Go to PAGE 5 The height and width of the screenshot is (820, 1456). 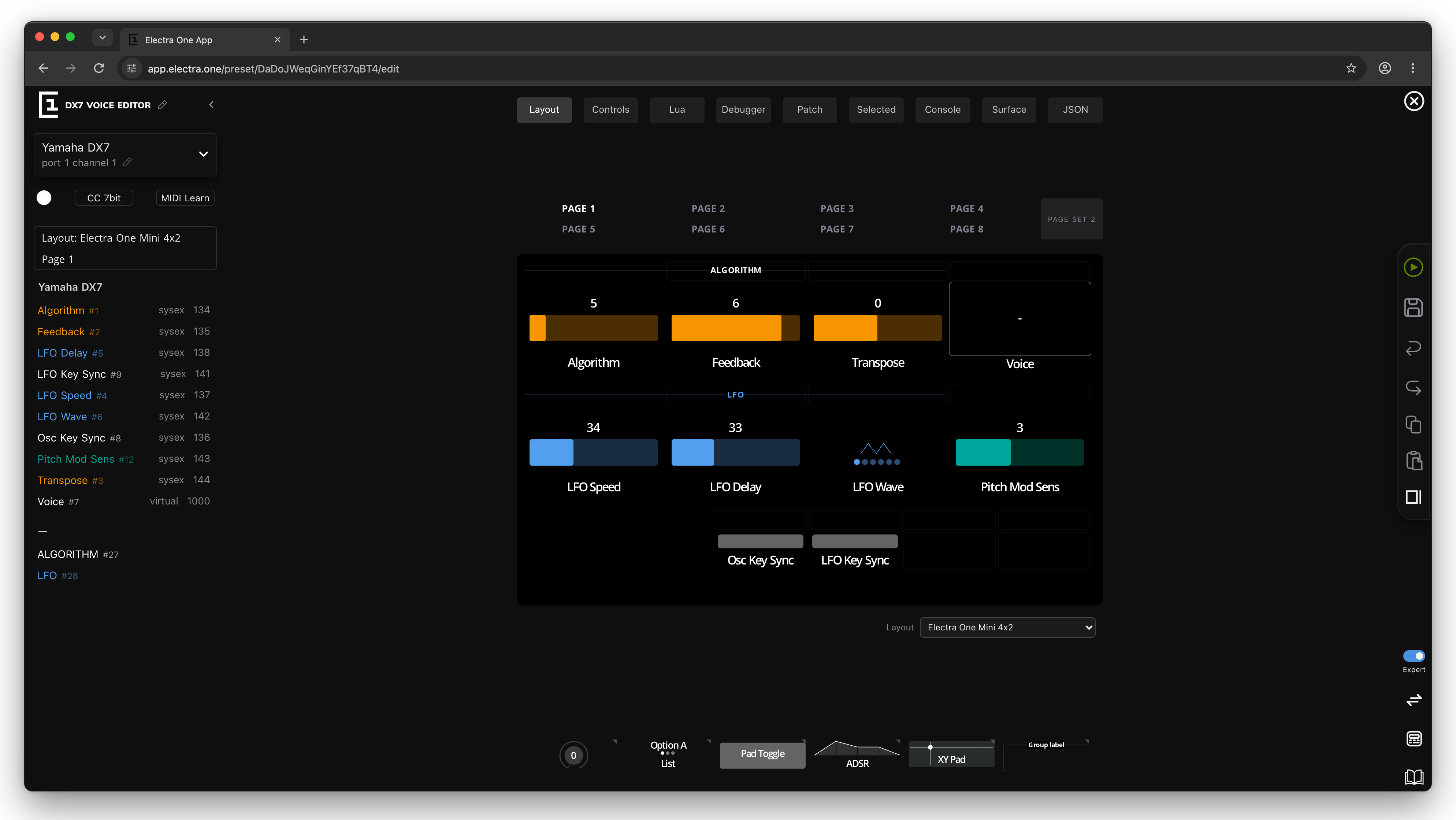point(578,229)
